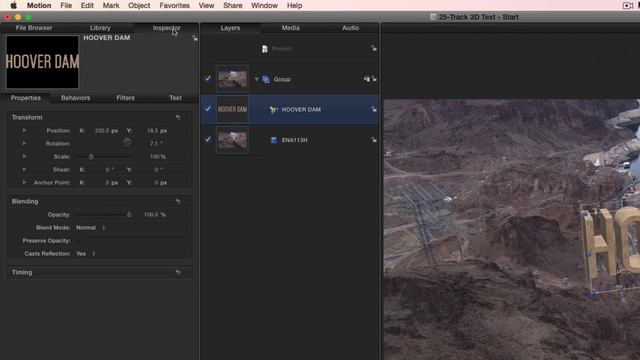
Task: Click the Scale slider
Action: pyautogui.click(x=104, y=157)
